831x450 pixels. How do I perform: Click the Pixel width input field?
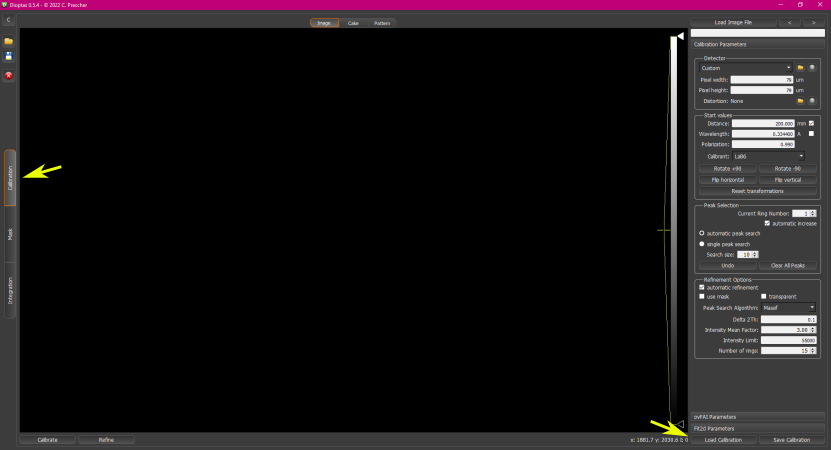[x=762, y=80]
